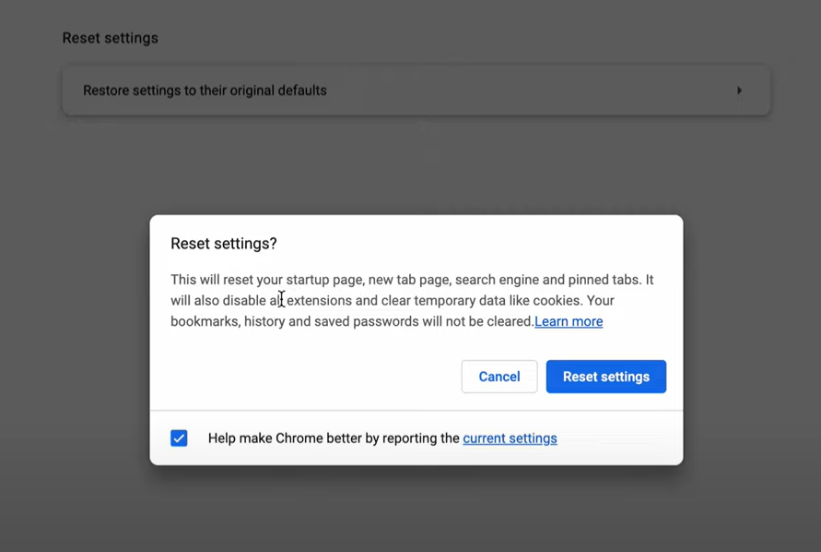Image resolution: width=821 pixels, height=552 pixels.
Task: Expand Restore settings to their original defaults
Action: click(x=416, y=91)
